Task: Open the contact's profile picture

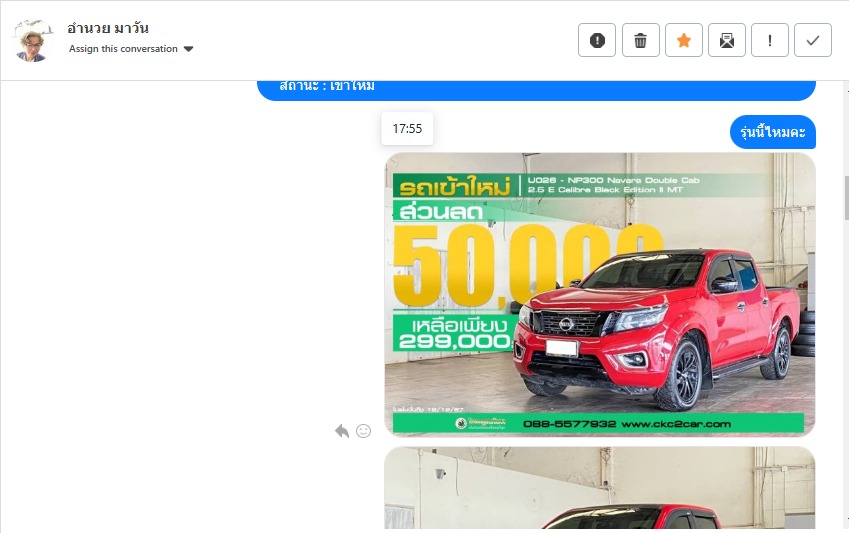Action: pos(32,40)
